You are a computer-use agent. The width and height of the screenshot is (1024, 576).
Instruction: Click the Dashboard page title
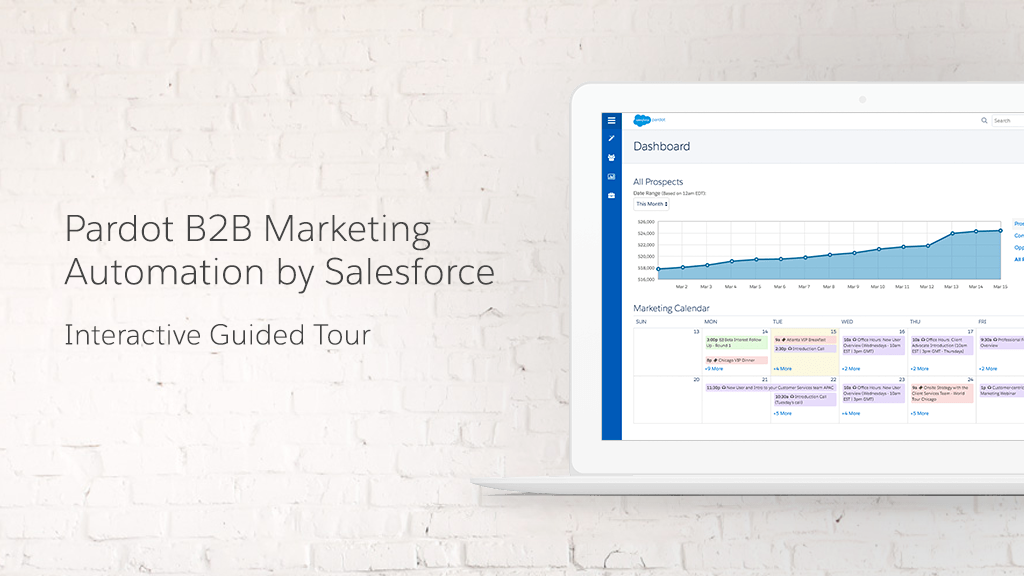(x=662, y=146)
